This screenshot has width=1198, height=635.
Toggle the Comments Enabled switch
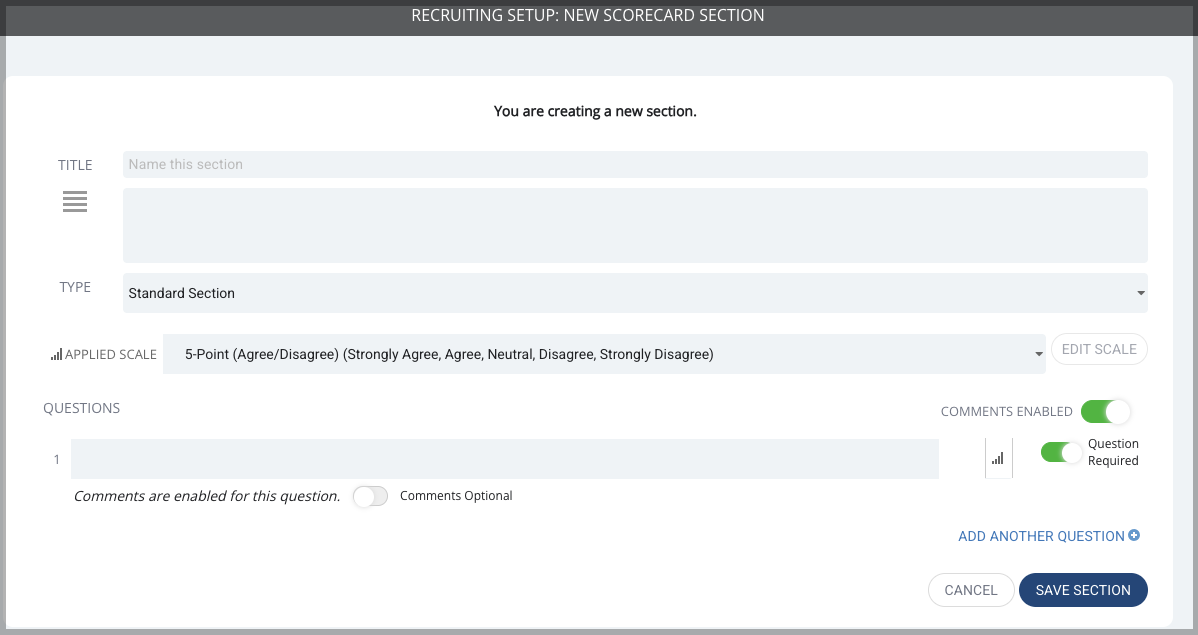coord(1105,411)
